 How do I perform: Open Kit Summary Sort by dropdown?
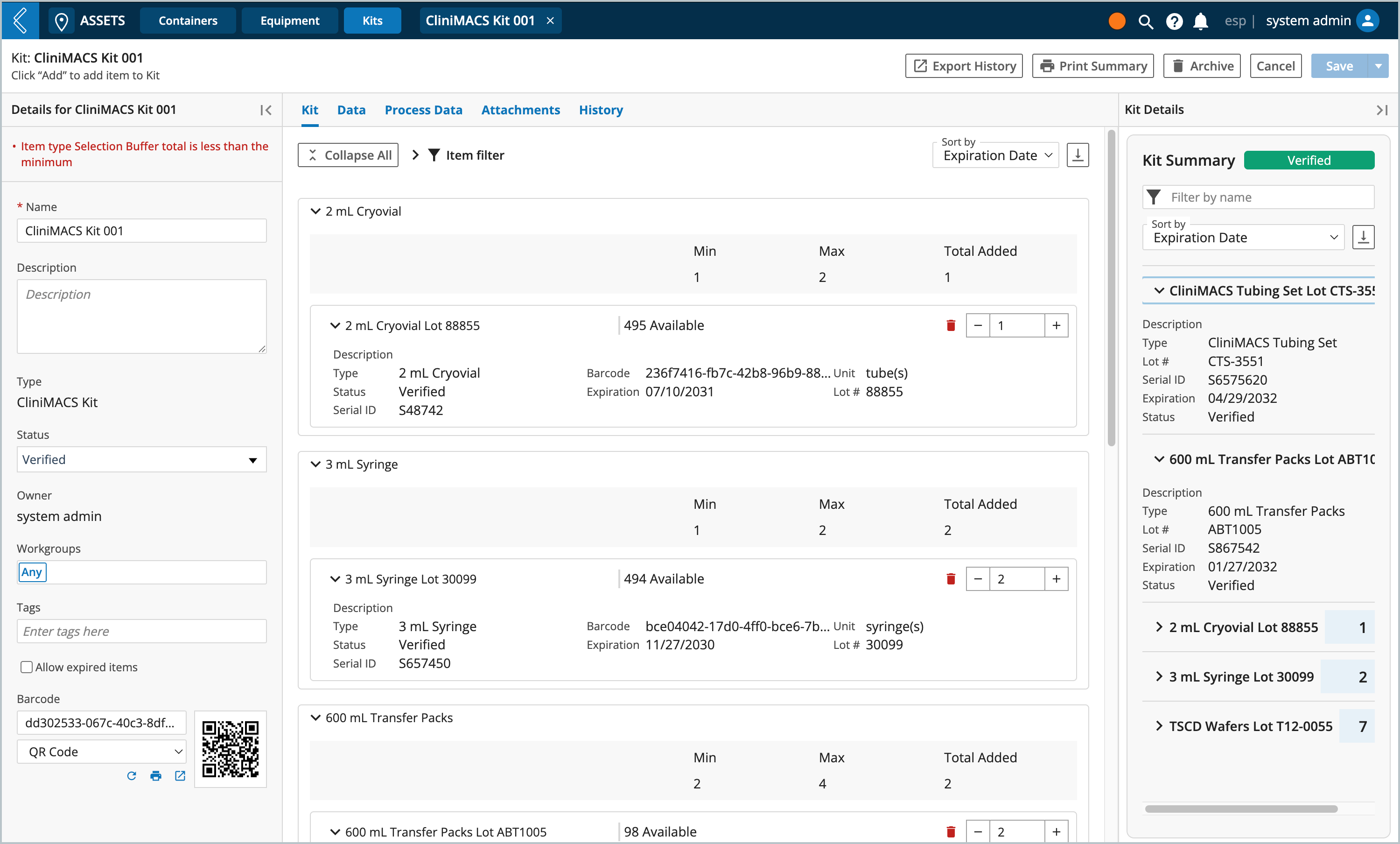click(1243, 237)
